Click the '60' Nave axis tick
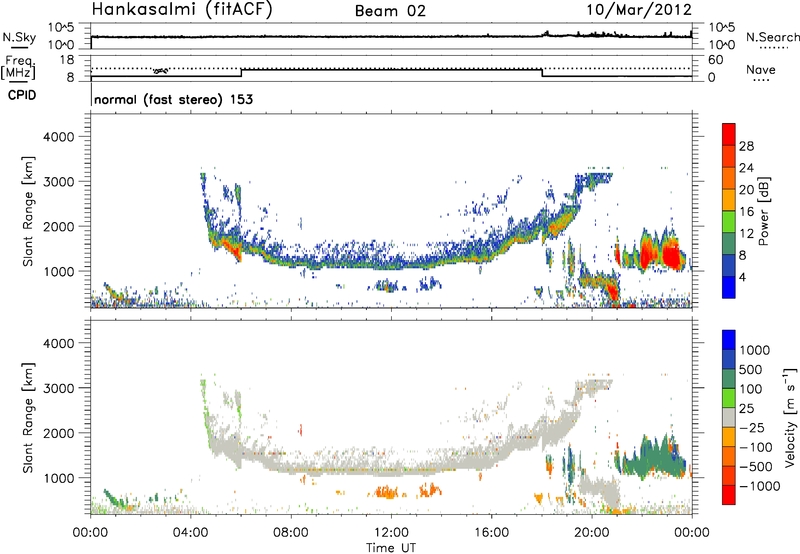The height and width of the screenshot is (554, 800). [x=715, y=60]
